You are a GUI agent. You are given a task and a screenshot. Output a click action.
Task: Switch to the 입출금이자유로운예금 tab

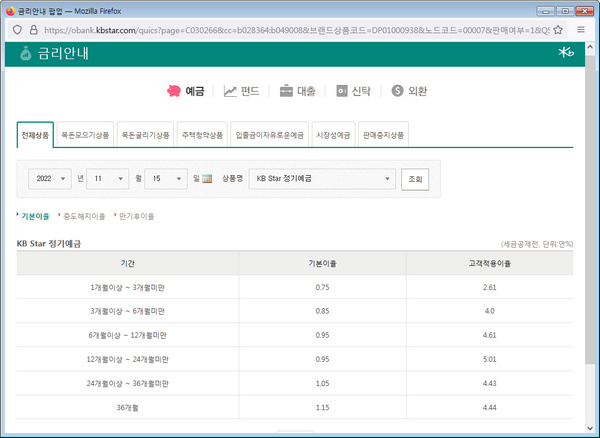click(270, 135)
